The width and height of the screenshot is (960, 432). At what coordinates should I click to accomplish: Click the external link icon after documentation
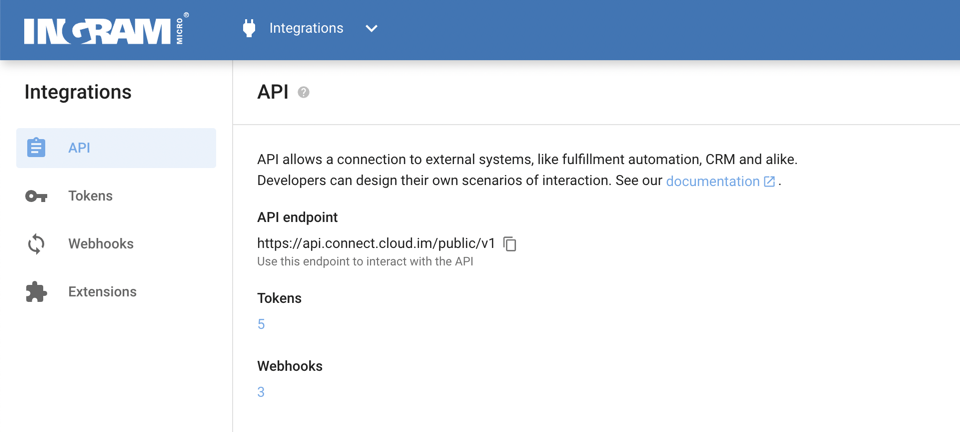click(770, 182)
